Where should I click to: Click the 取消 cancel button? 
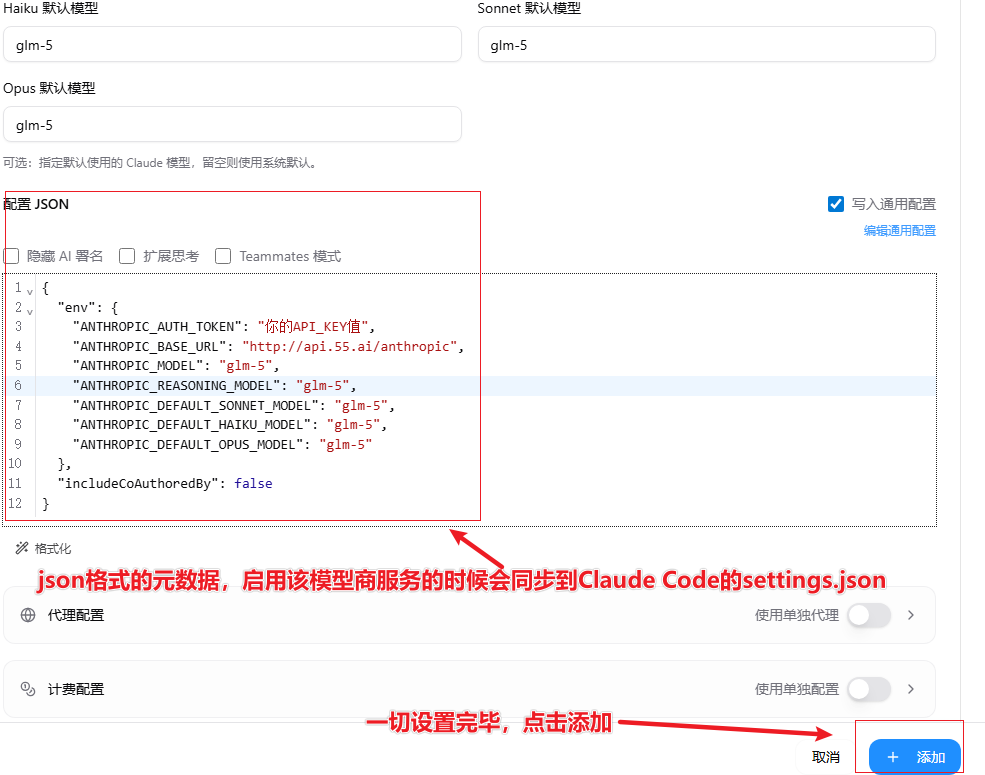[x=825, y=757]
